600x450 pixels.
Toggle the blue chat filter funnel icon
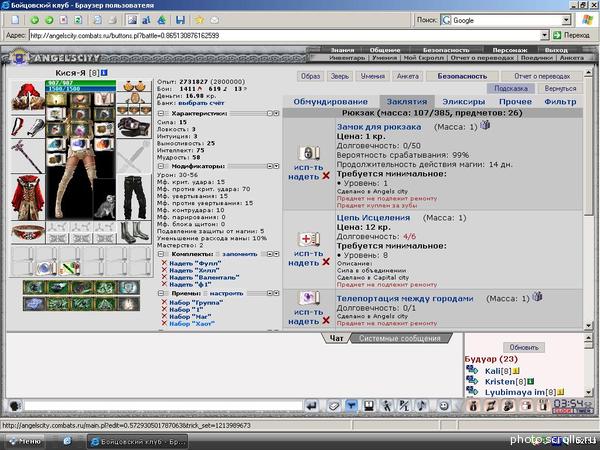pyautogui.click(x=351, y=406)
